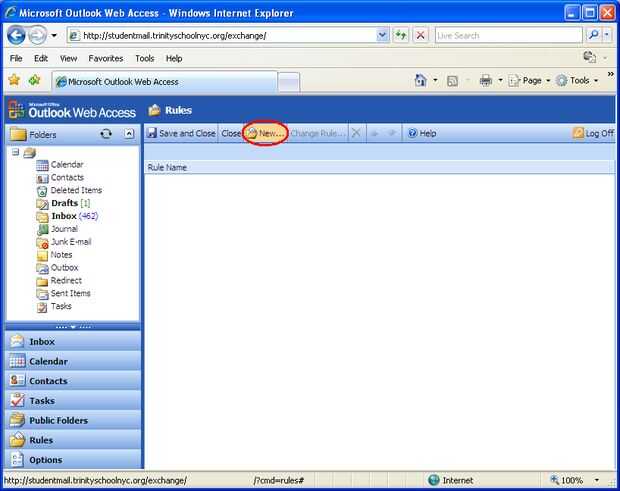This screenshot has width=620, height=491.
Task: Click the Calendar navigation pane button
Action: click(74, 361)
